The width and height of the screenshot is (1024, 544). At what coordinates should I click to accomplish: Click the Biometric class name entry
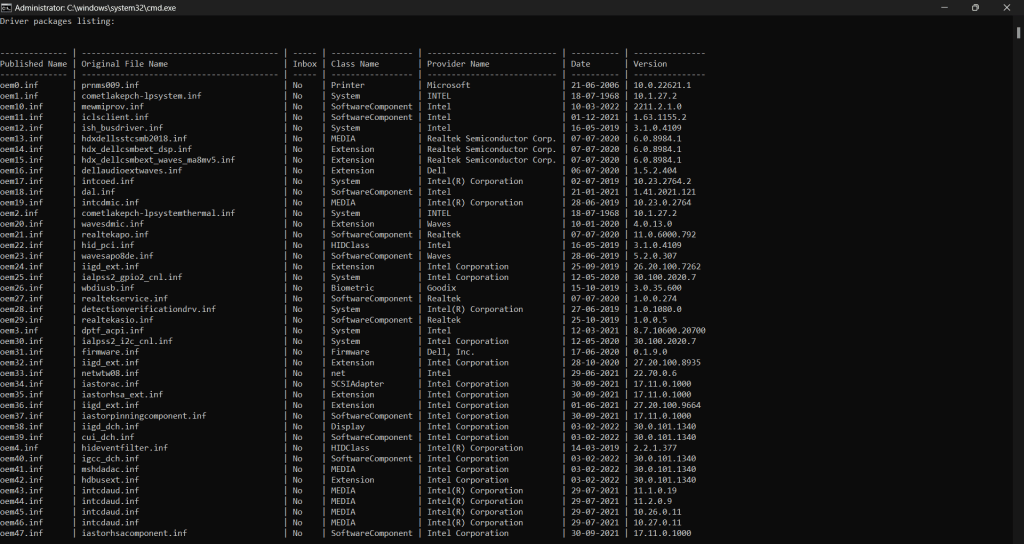(352, 288)
